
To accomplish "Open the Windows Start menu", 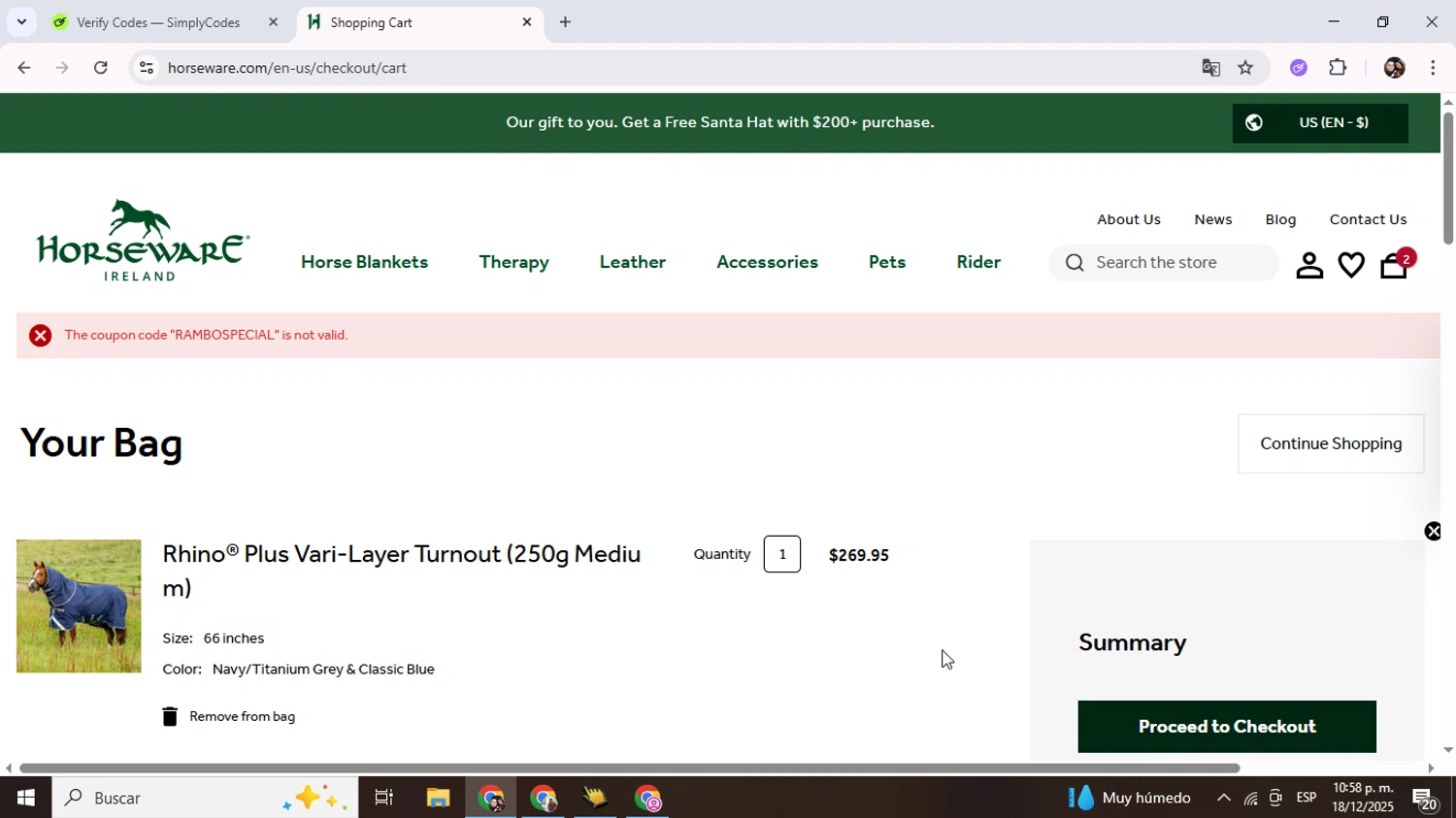I will (26, 798).
